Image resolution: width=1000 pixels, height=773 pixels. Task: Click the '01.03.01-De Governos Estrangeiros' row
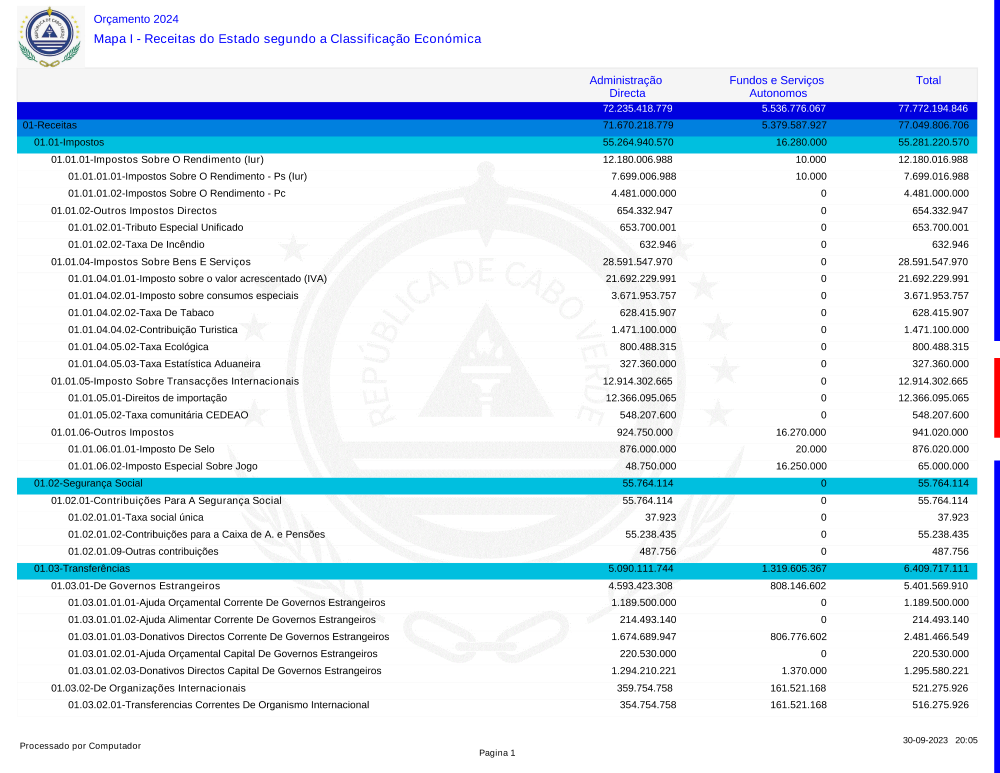point(135,586)
